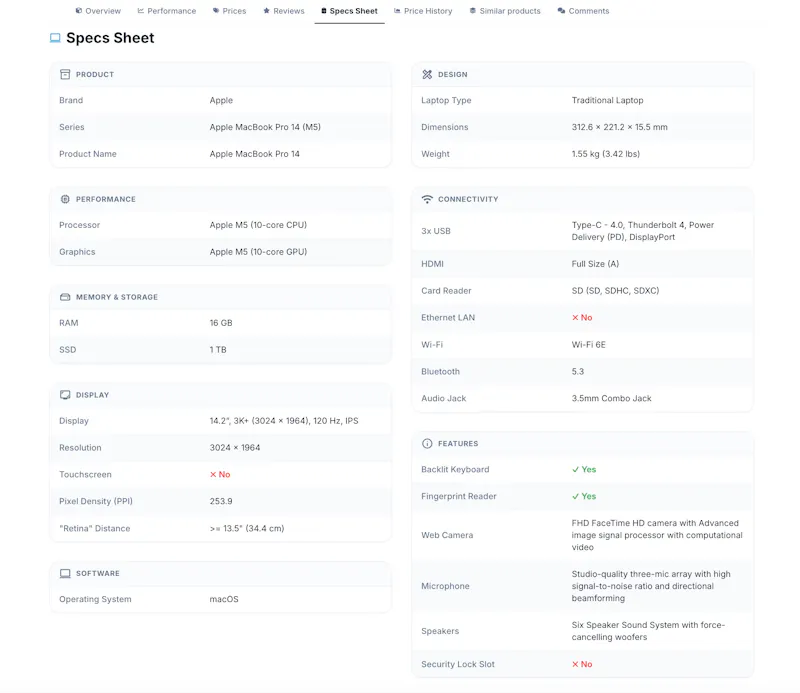Image resolution: width=800 pixels, height=693 pixels.
Task: Click the Card Reader value 'SD (SD, SDHC, SDXC)'
Action: pos(615,291)
